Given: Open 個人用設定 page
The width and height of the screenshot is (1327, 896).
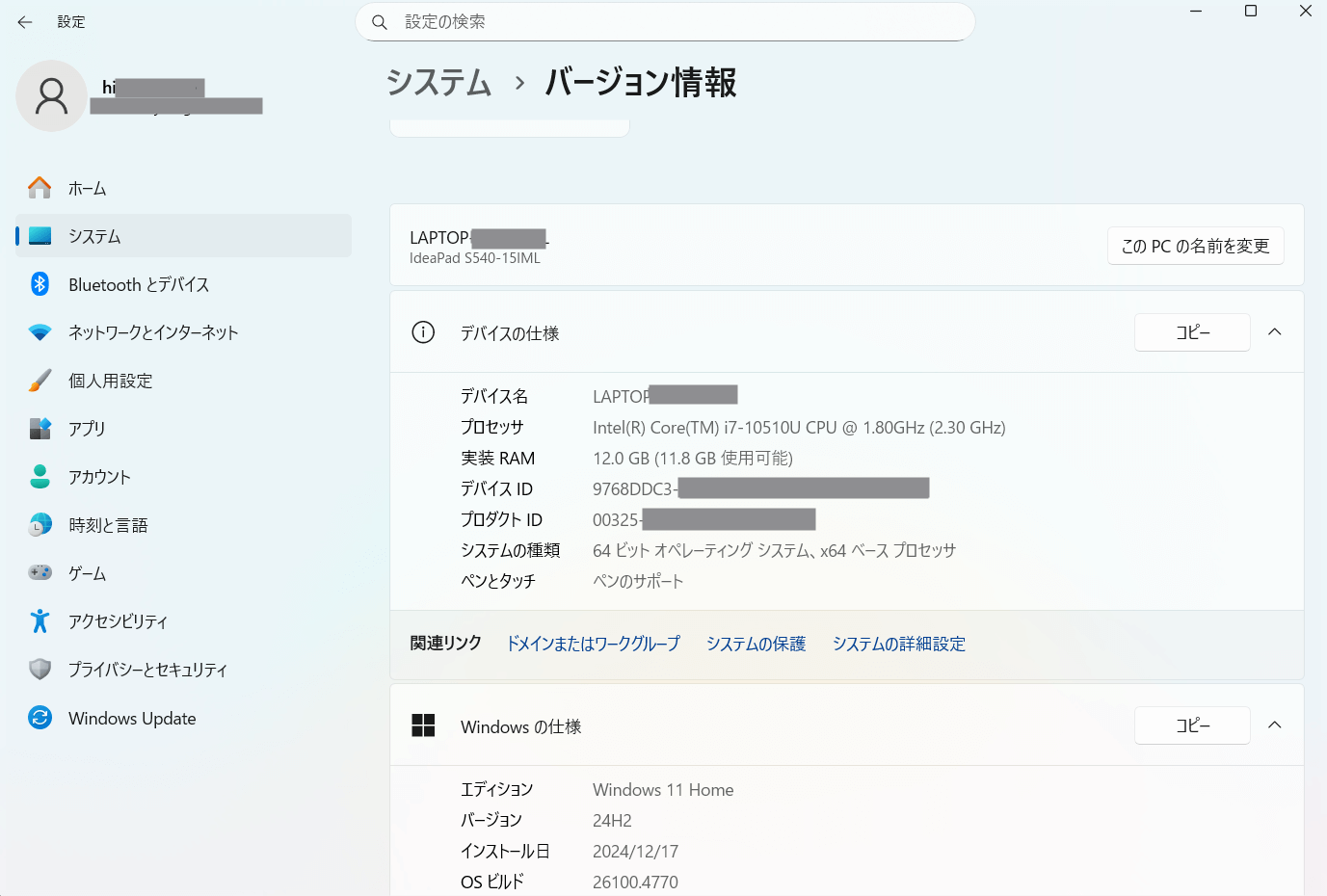Looking at the screenshot, I should (x=183, y=381).
